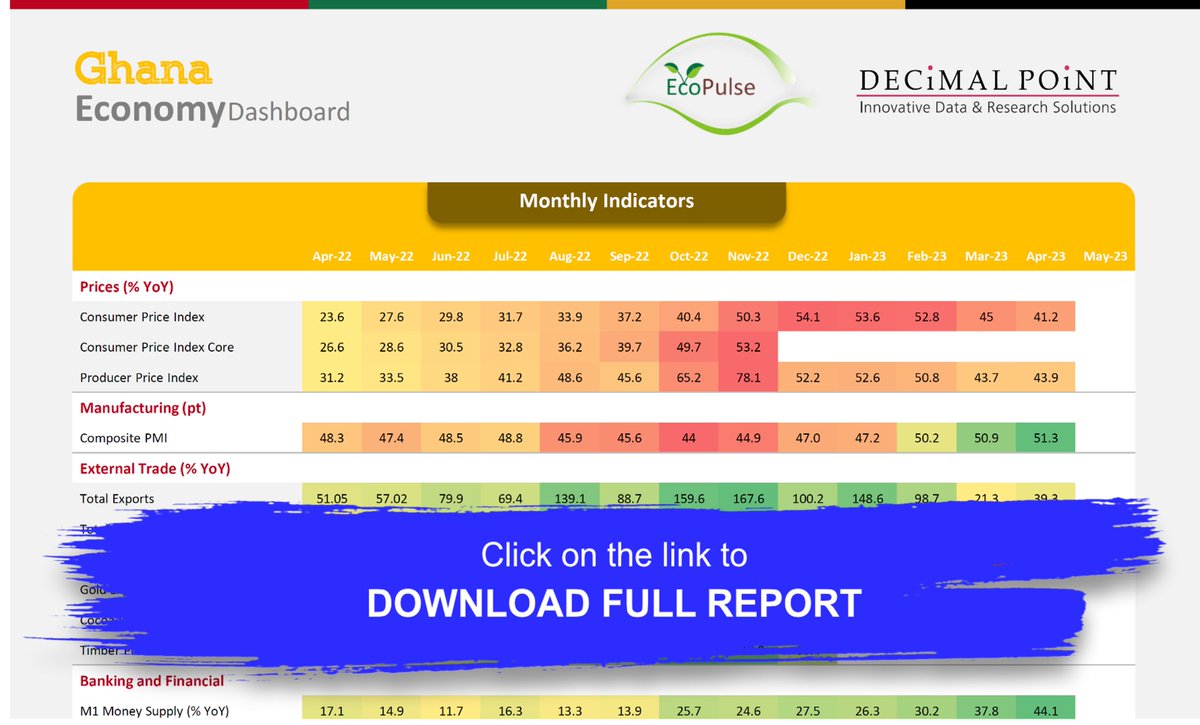This screenshot has height=725, width=1200.
Task: Click CPI Core value 39.7
Action: click(629, 347)
